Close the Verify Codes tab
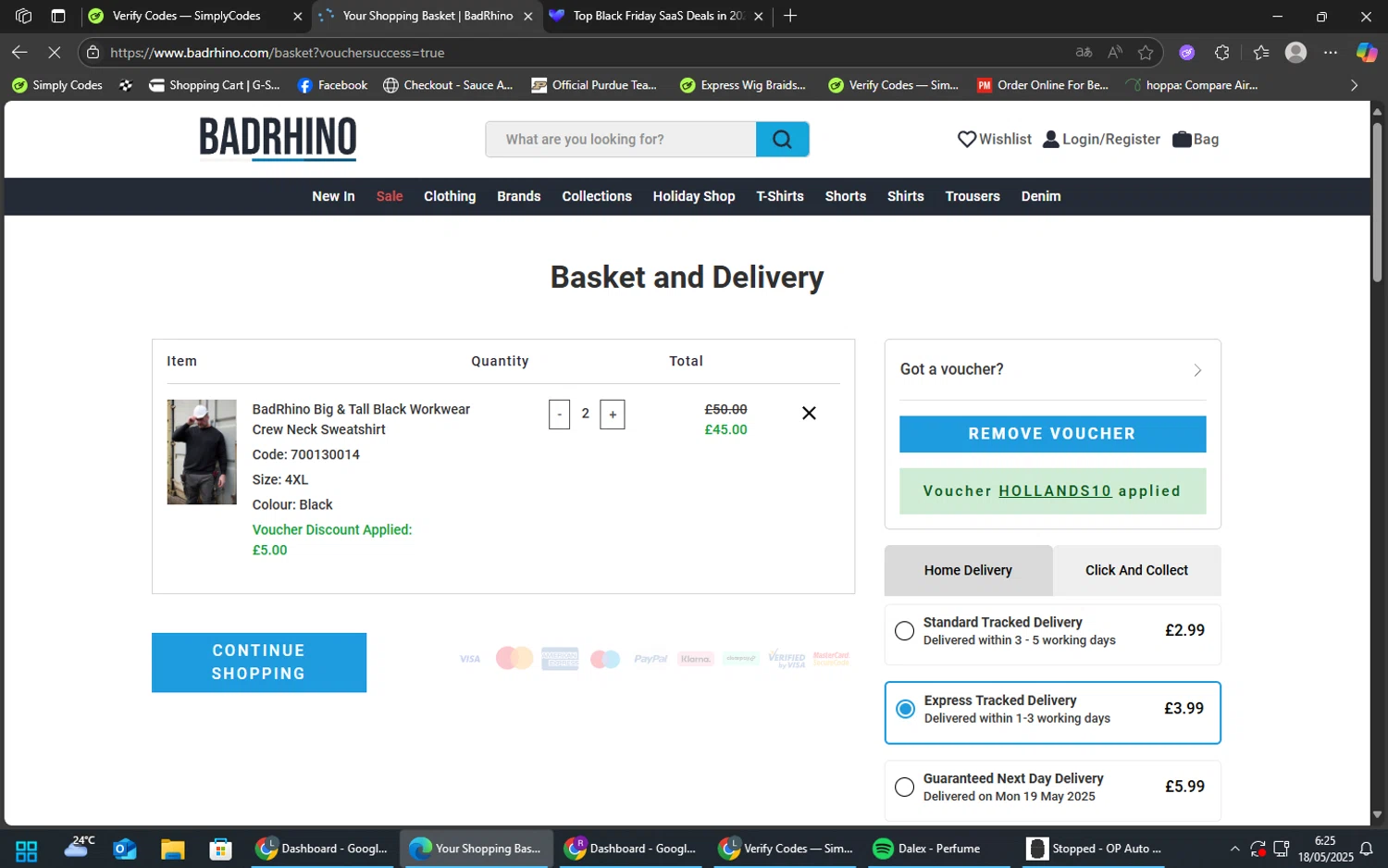Viewport: 1388px width, 868px height. tap(297, 17)
